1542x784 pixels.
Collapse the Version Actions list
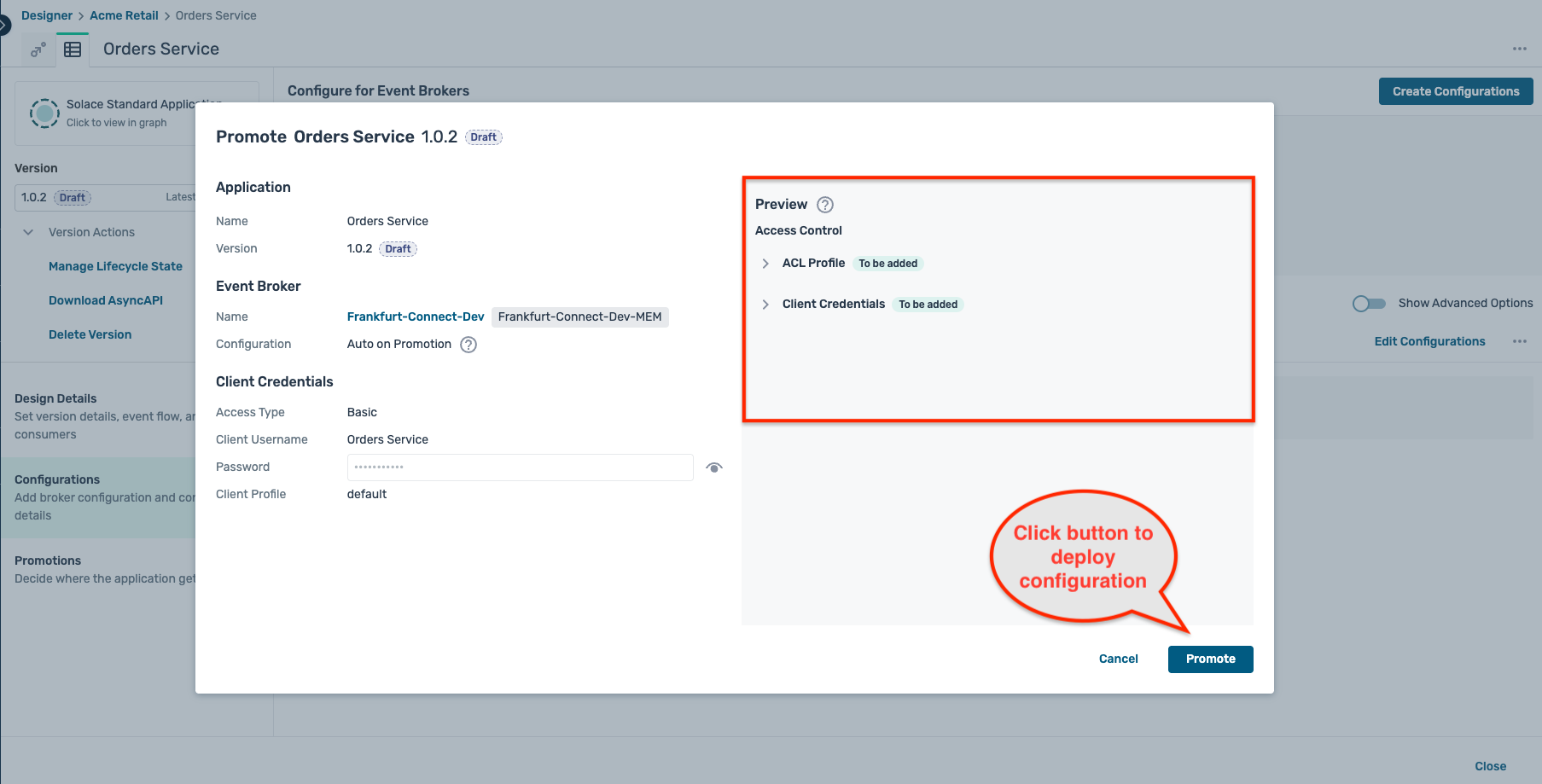point(28,232)
